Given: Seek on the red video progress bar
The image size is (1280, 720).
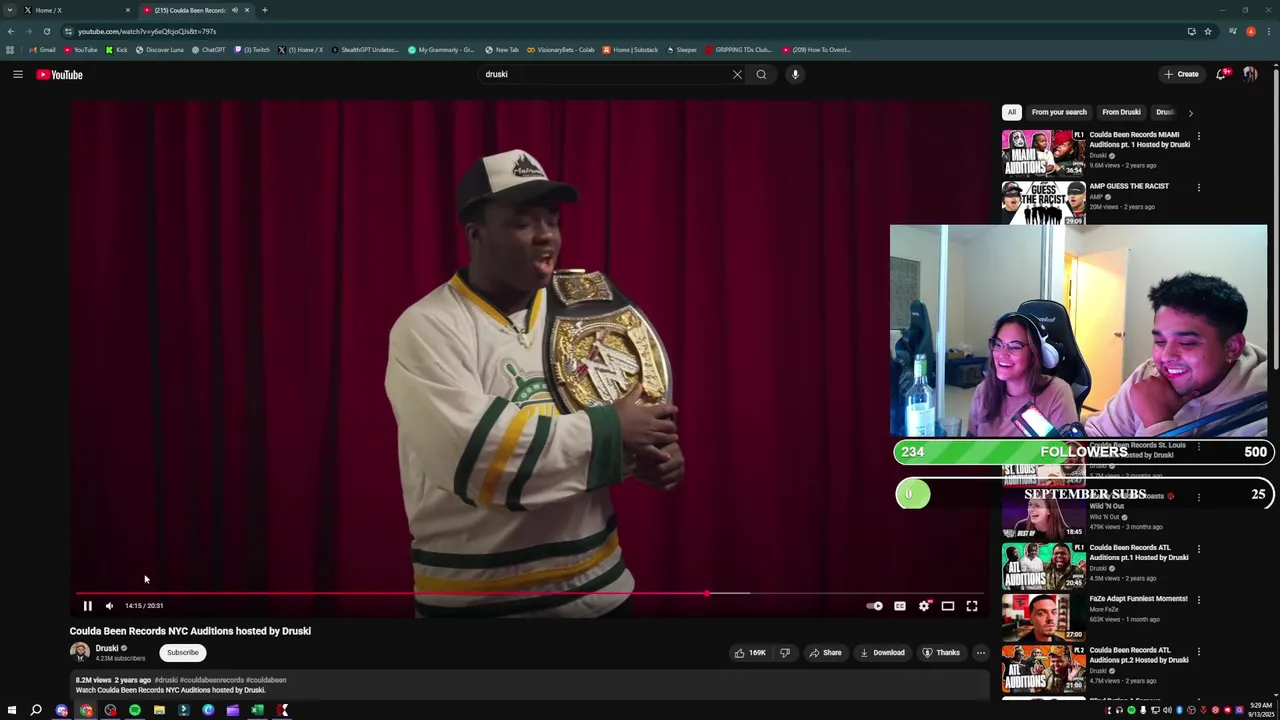Looking at the screenshot, I should 530,593.
